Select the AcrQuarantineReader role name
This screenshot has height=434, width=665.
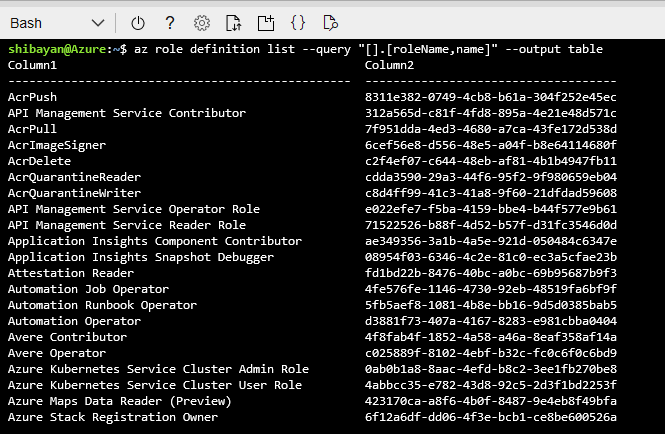(74, 177)
